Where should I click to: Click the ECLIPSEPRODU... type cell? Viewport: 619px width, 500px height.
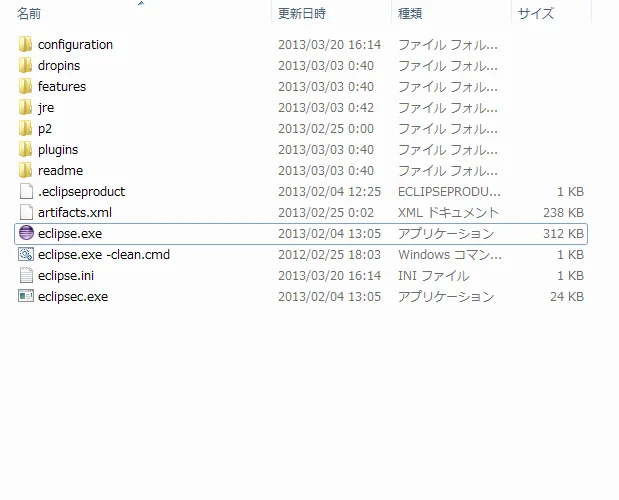click(x=449, y=191)
